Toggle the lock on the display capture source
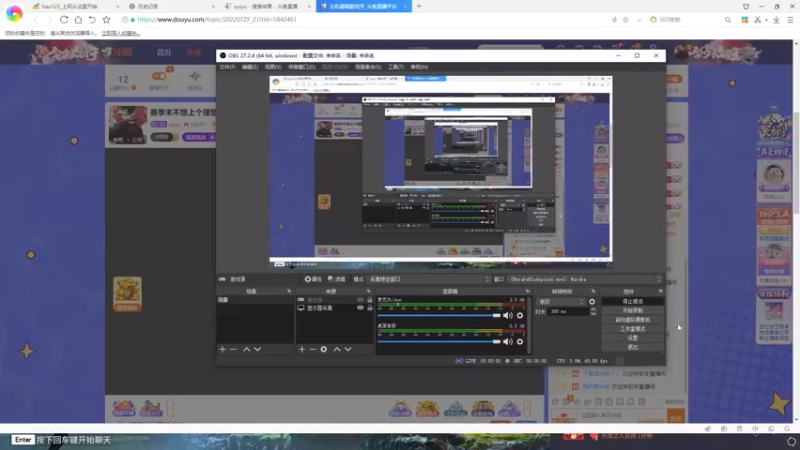This screenshot has width=800, height=450. pos(370,308)
